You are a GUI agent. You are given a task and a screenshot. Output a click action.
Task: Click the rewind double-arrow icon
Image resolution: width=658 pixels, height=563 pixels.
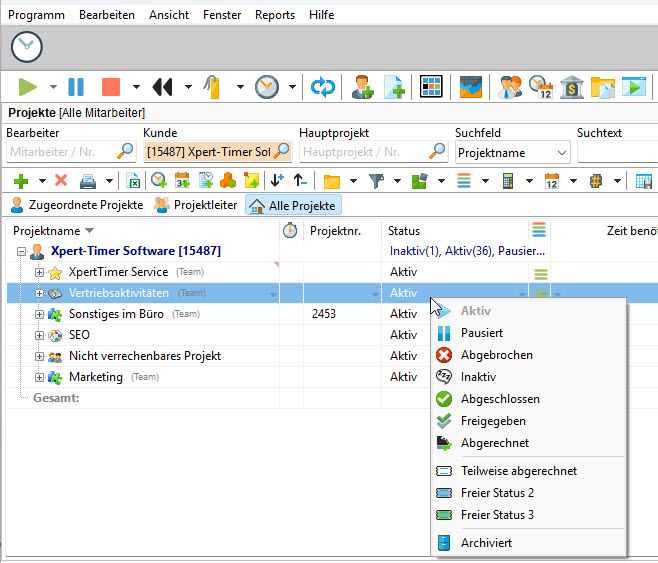tap(162, 87)
